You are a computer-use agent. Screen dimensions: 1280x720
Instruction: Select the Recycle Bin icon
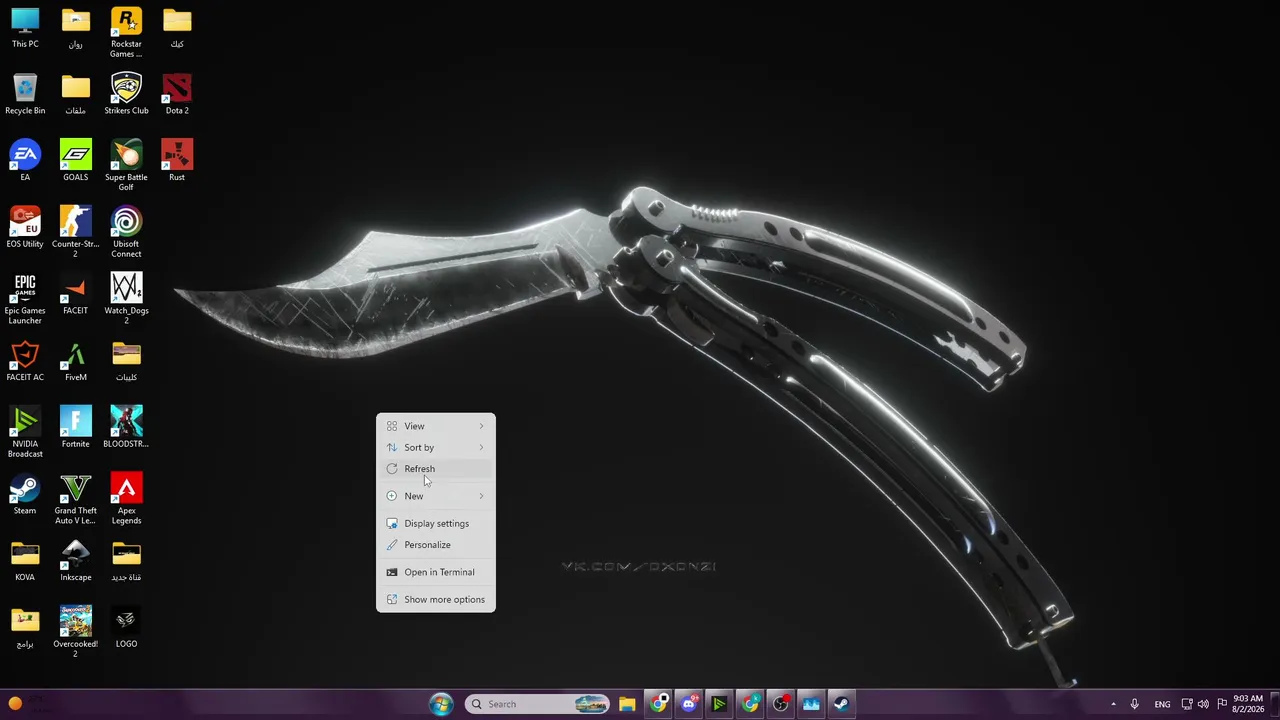(x=25, y=95)
